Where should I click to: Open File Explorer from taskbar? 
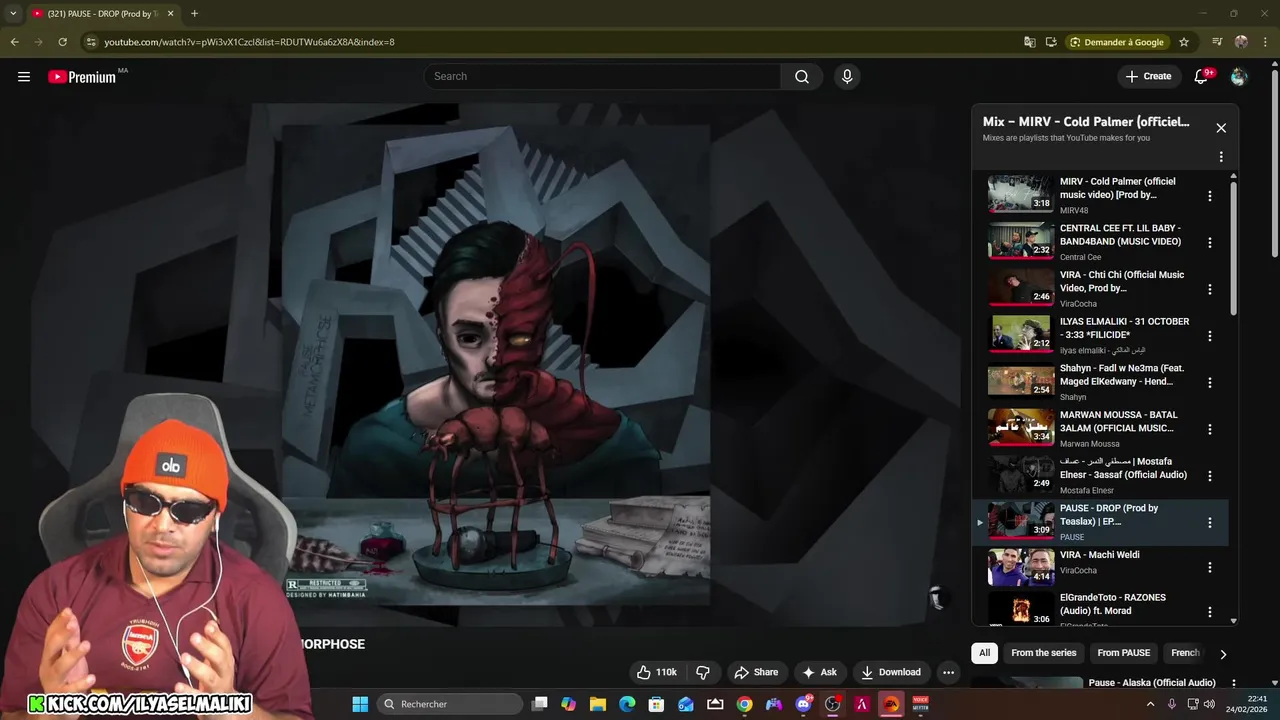[598, 704]
